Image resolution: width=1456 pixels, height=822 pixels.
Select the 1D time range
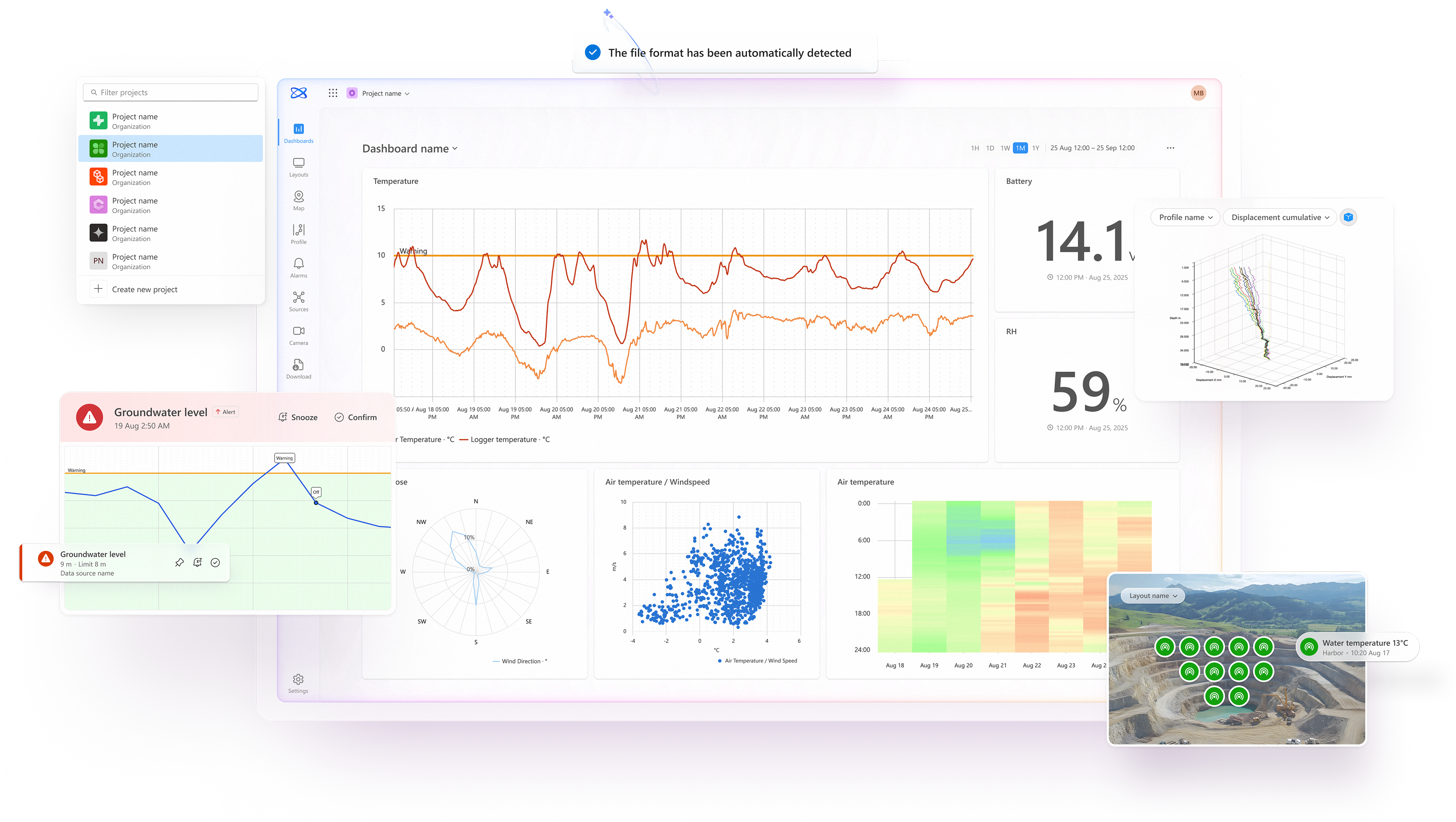(x=990, y=148)
